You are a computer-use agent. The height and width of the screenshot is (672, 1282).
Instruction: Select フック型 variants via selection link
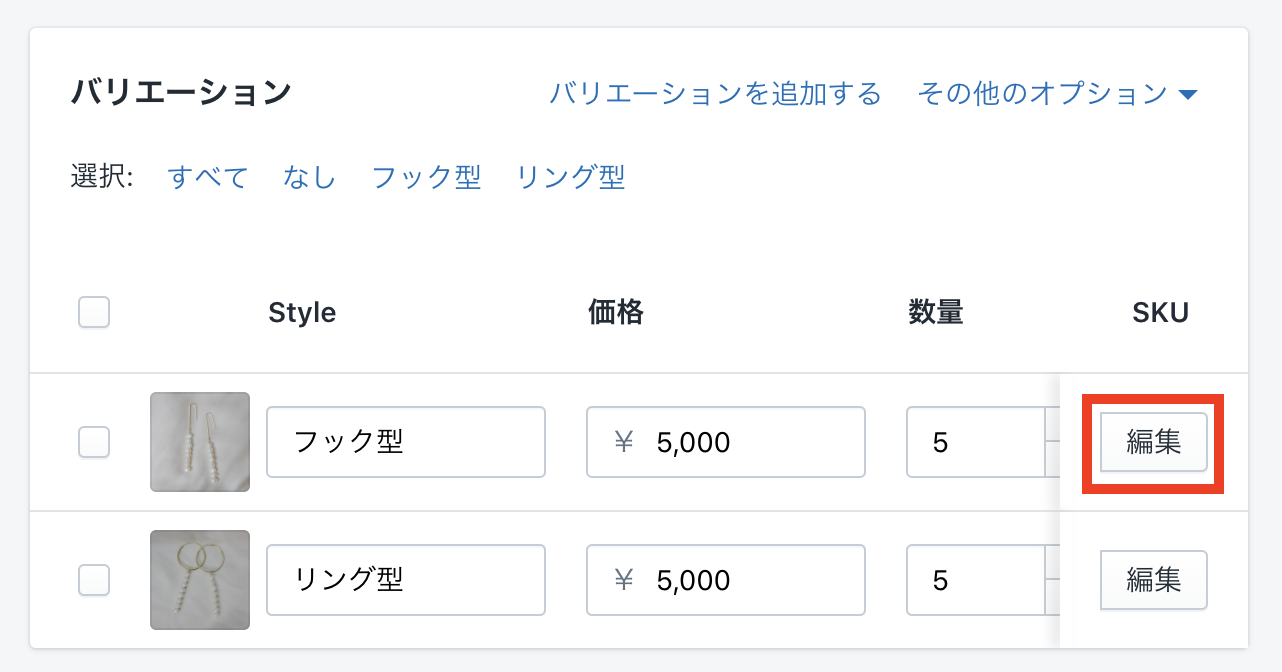tap(426, 178)
